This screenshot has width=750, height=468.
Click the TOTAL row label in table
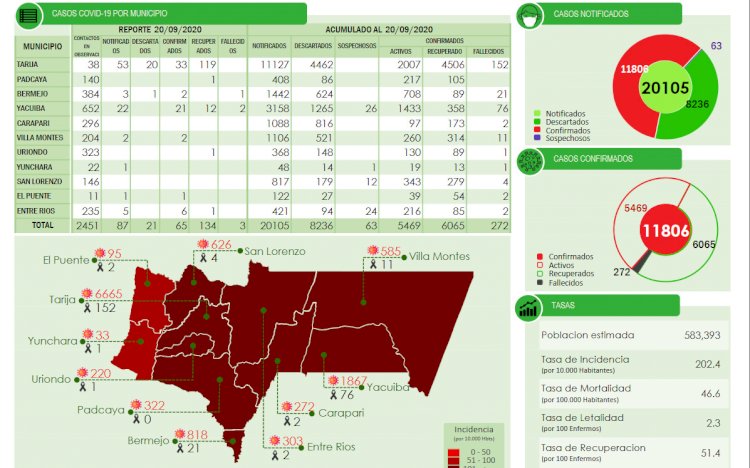click(x=43, y=225)
